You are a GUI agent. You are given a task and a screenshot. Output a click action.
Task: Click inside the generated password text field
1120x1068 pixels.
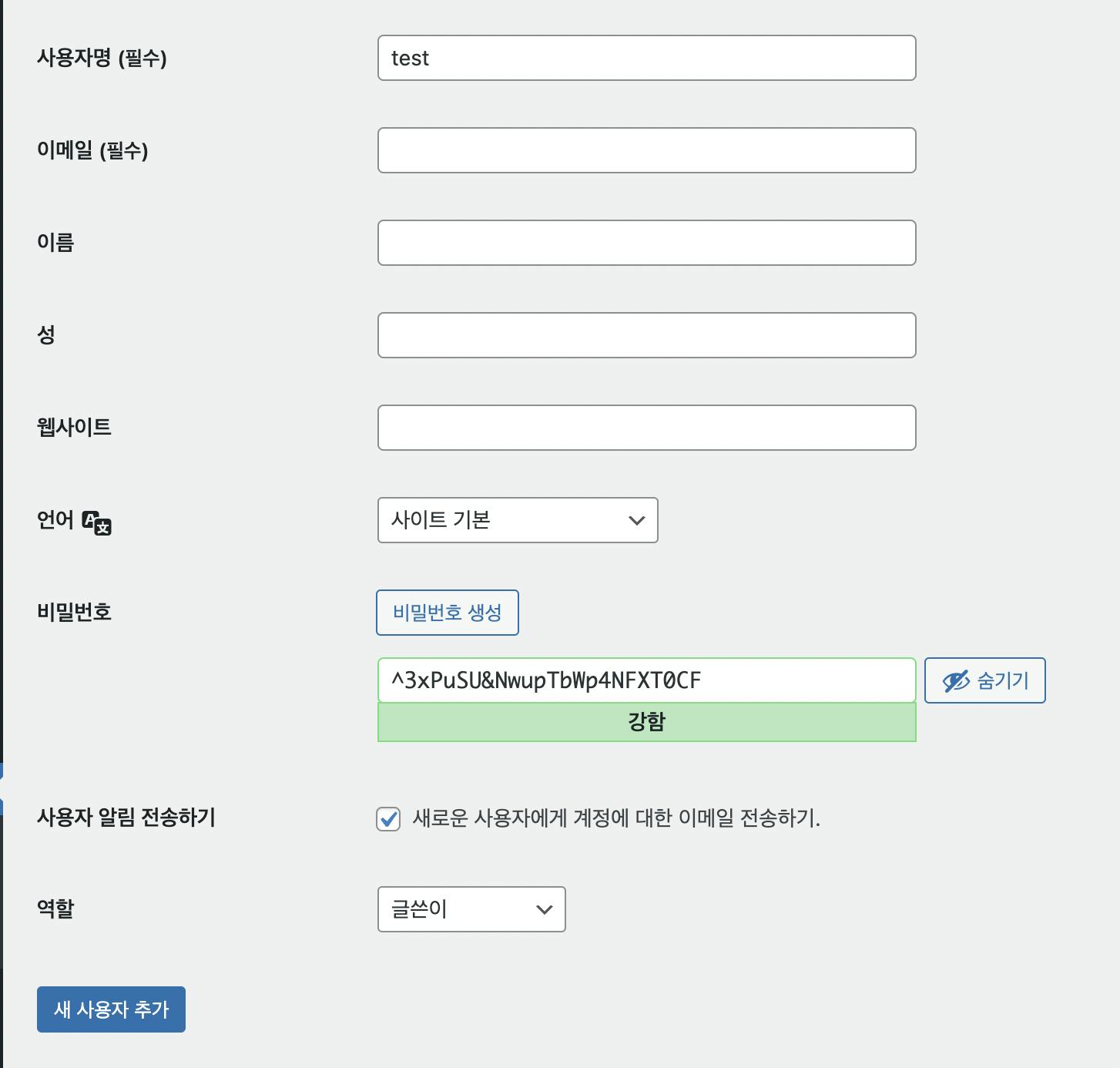tap(646, 680)
